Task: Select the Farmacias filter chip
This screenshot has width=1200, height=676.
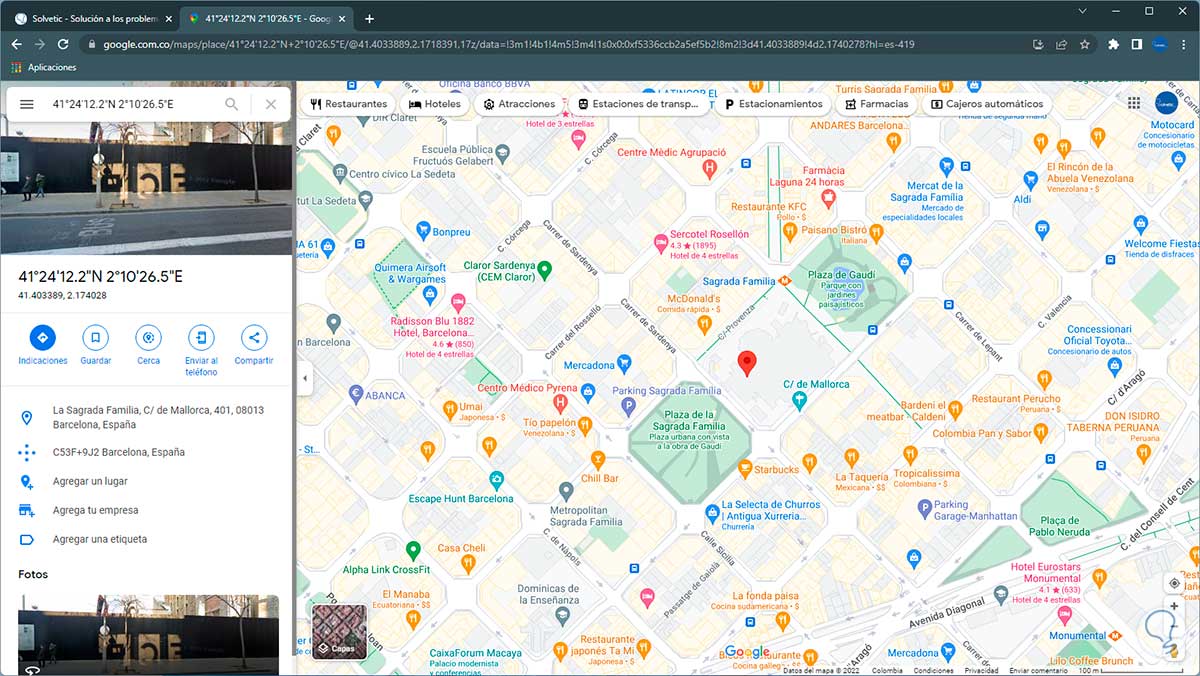Action: pyautogui.click(x=876, y=104)
